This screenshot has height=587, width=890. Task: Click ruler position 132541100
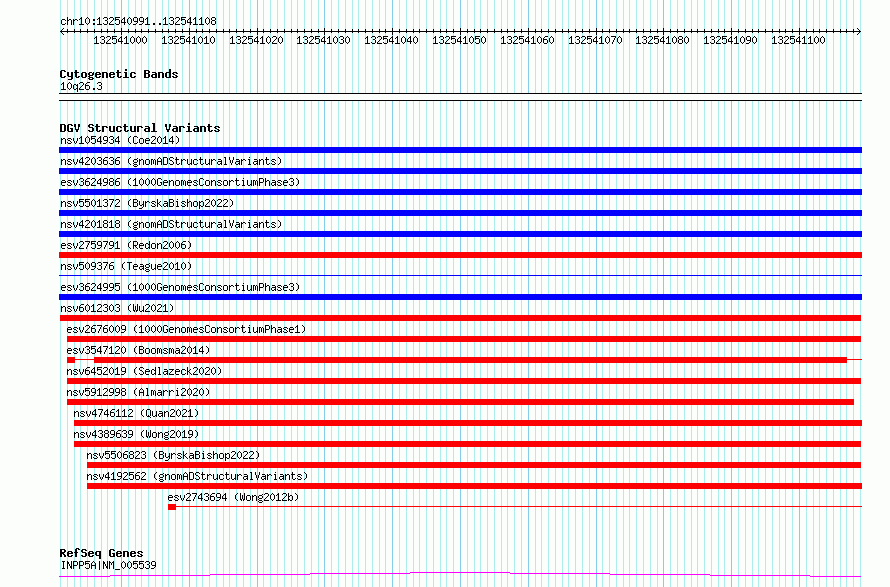tap(798, 40)
